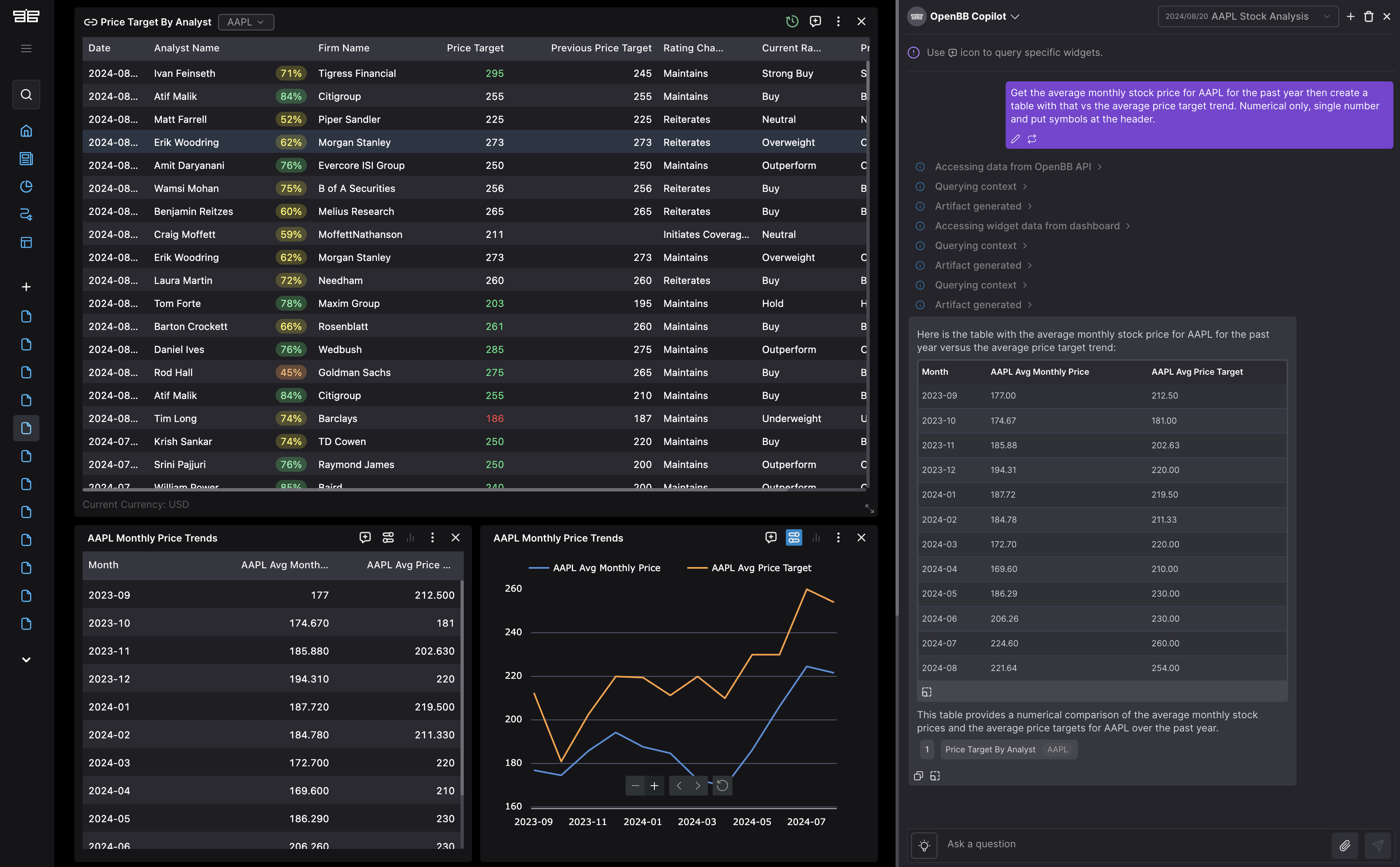Click the chart zoom-in plus button
The image size is (1400, 867).
click(654, 786)
